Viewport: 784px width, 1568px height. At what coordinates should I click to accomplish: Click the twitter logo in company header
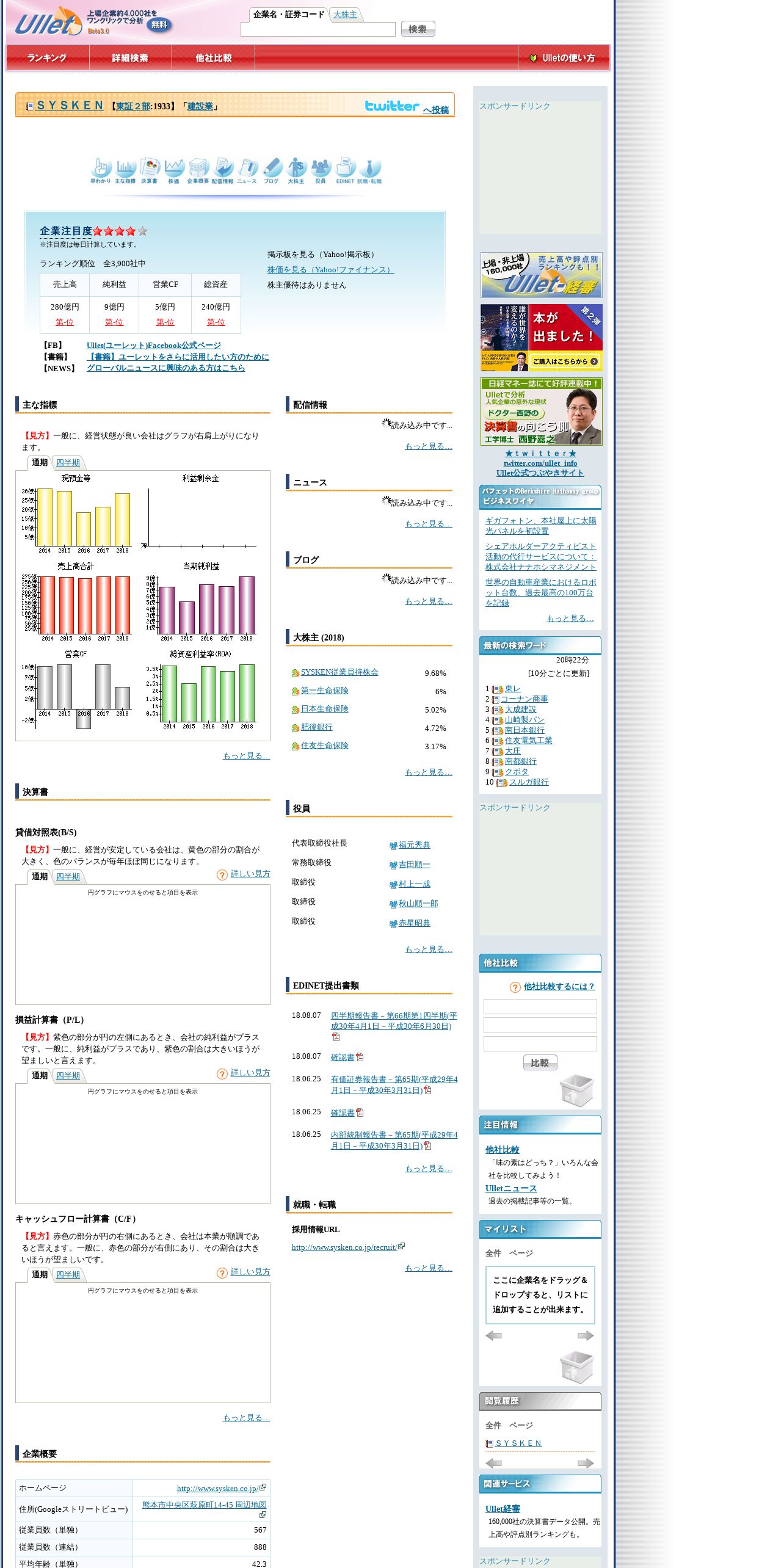pos(392,106)
